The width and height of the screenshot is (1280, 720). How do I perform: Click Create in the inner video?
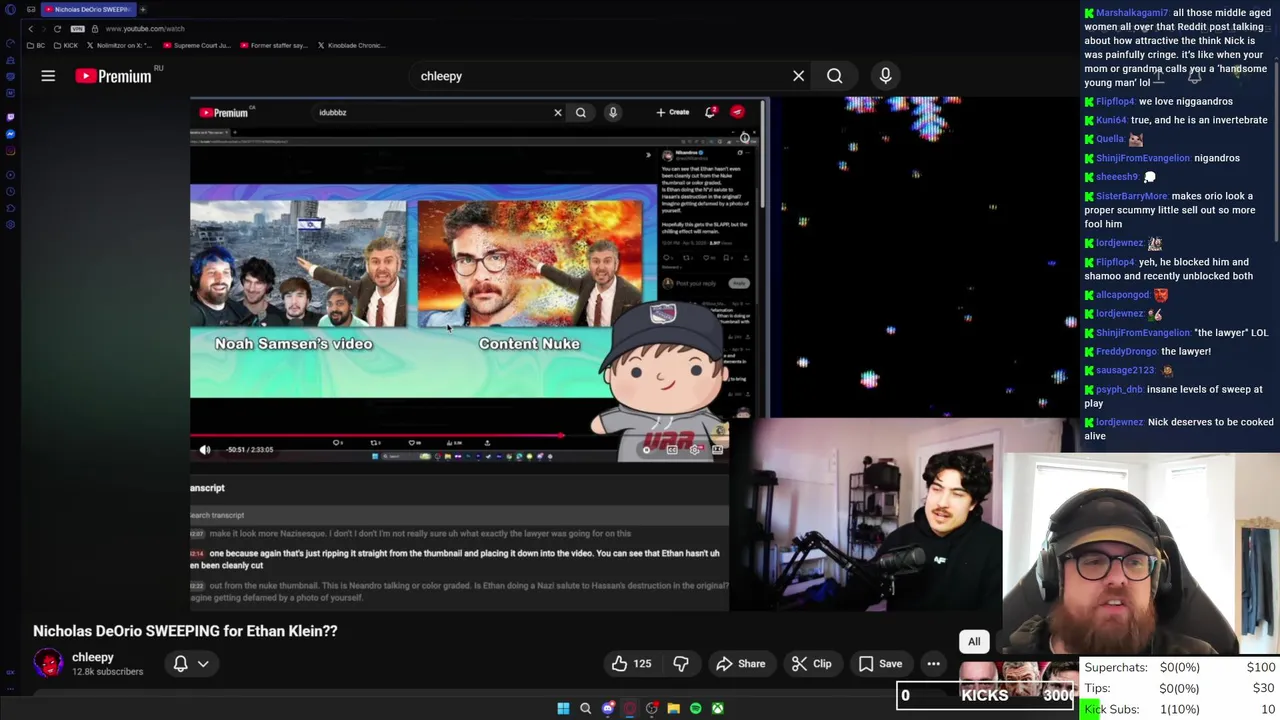673,112
